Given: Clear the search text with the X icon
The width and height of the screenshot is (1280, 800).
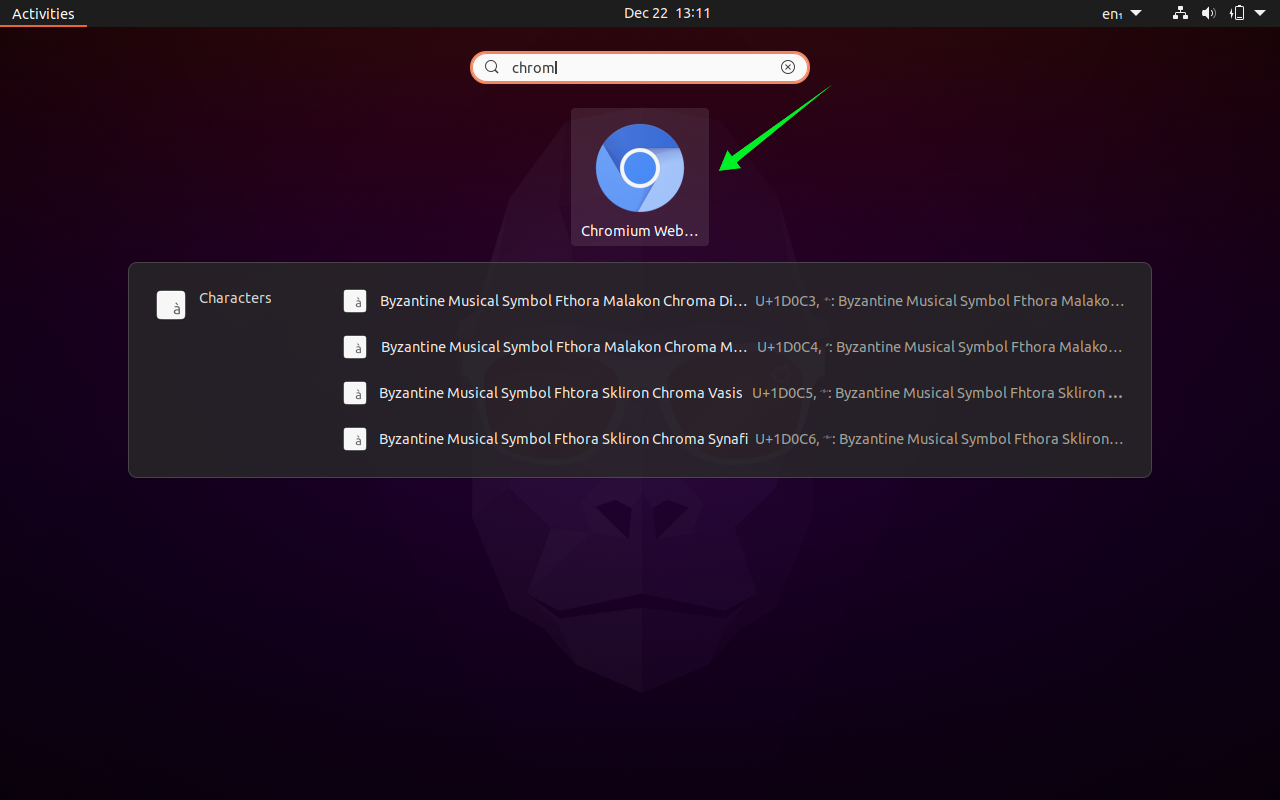Looking at the screenshot, I should point(788,67).
